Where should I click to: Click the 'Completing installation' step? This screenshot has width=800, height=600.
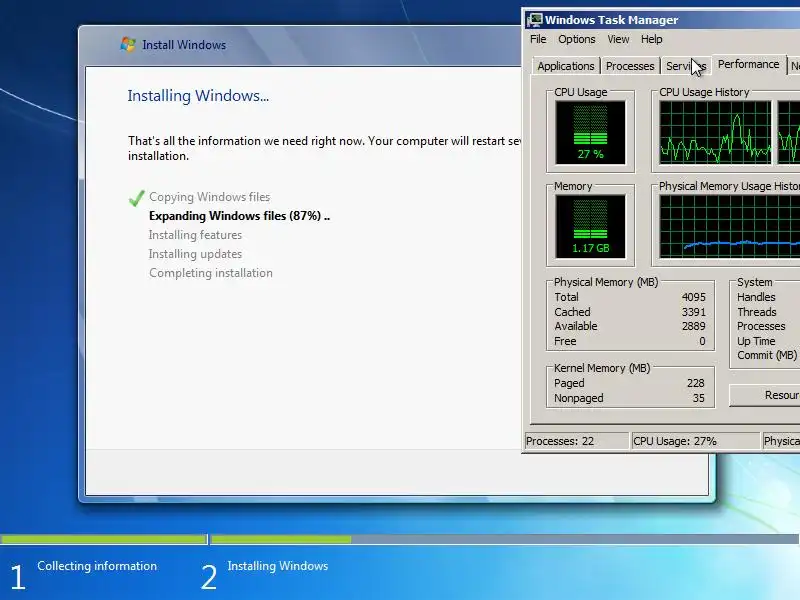211,273
